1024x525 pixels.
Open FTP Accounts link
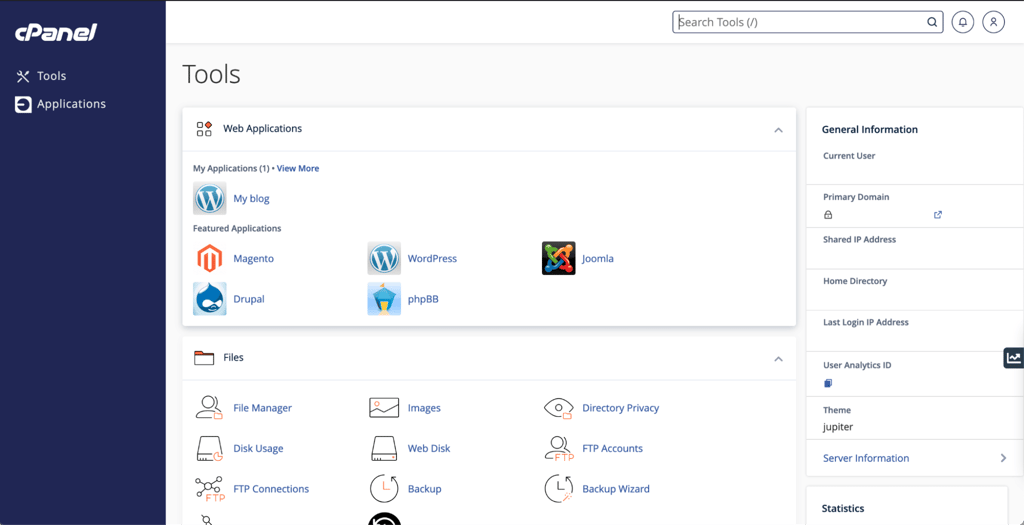point(613,449)
